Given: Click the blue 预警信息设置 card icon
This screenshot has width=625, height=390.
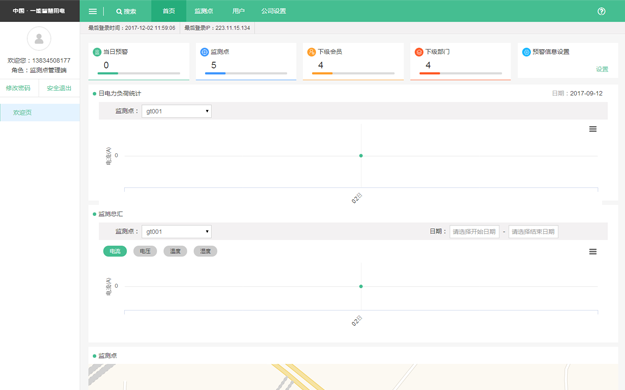Looking at the screenshot, I should (x=526, y=52).
